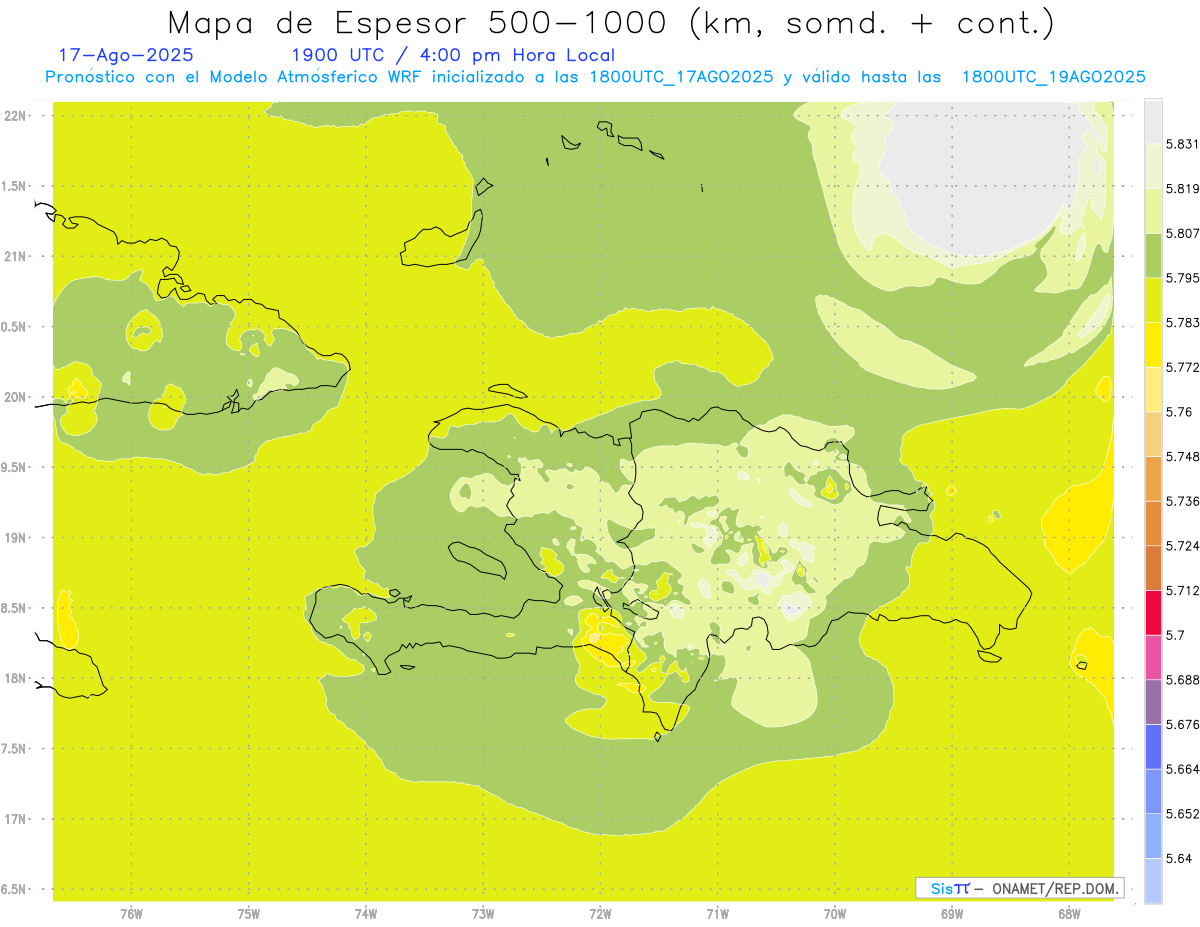Click the legend value '5.772'
The image size is (1200, 927).
pos(1183,367)
